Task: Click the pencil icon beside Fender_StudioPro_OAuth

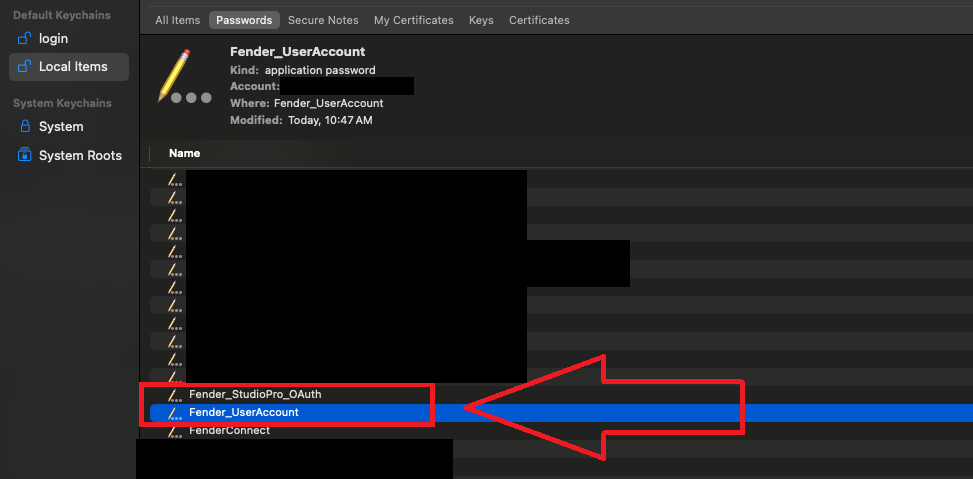Action: [x=174, y=395]
